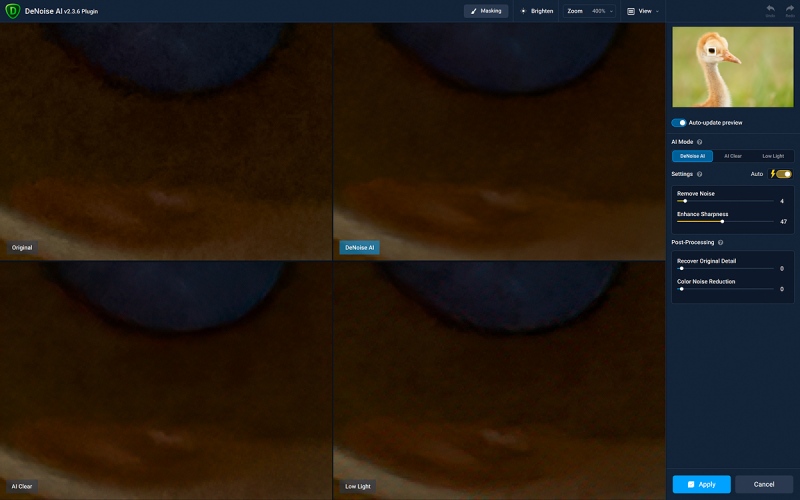Adjust Recover Original Detail slider

tap(725, 268)
